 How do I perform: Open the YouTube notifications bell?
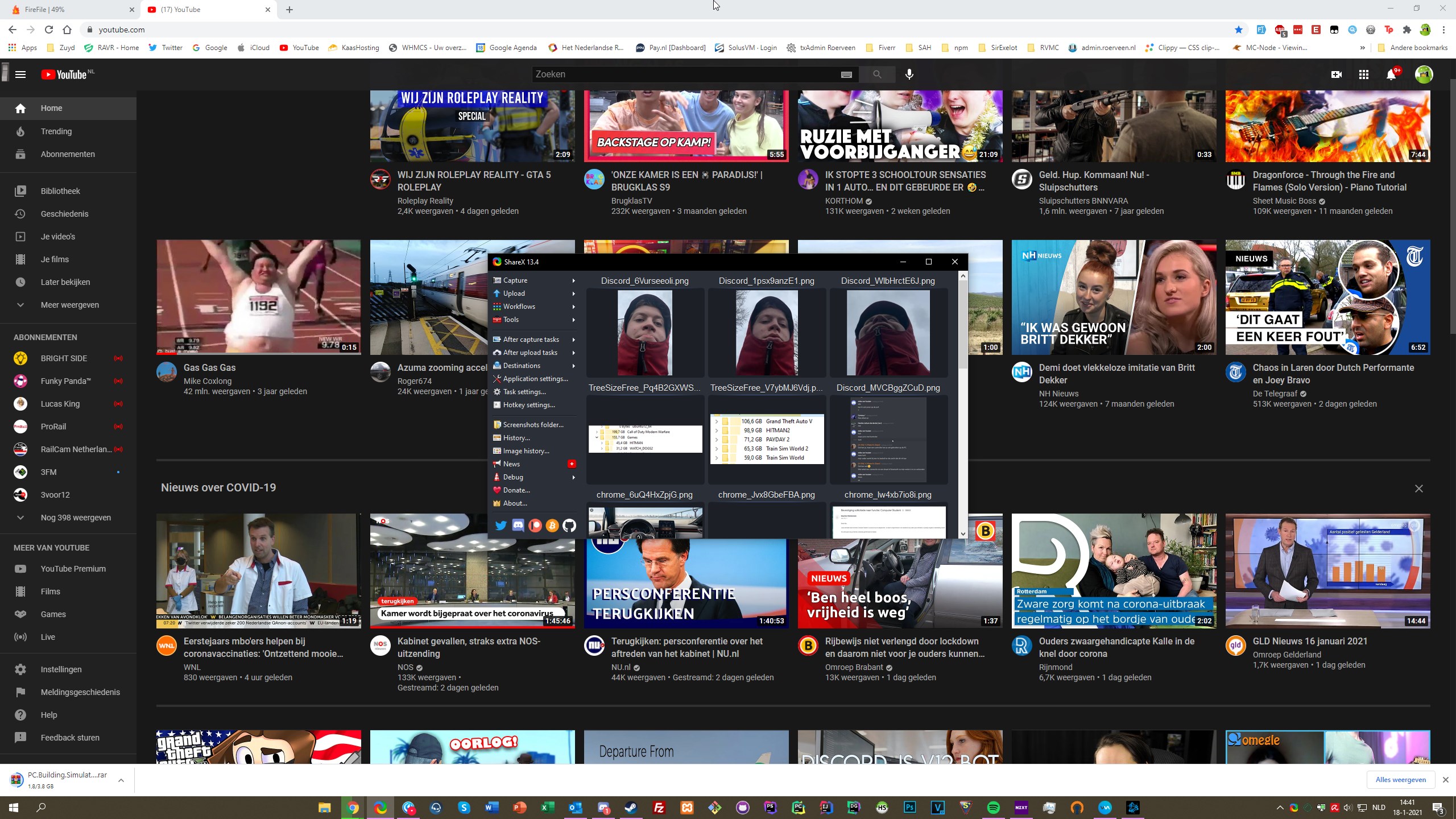[x=1391, y=75]
